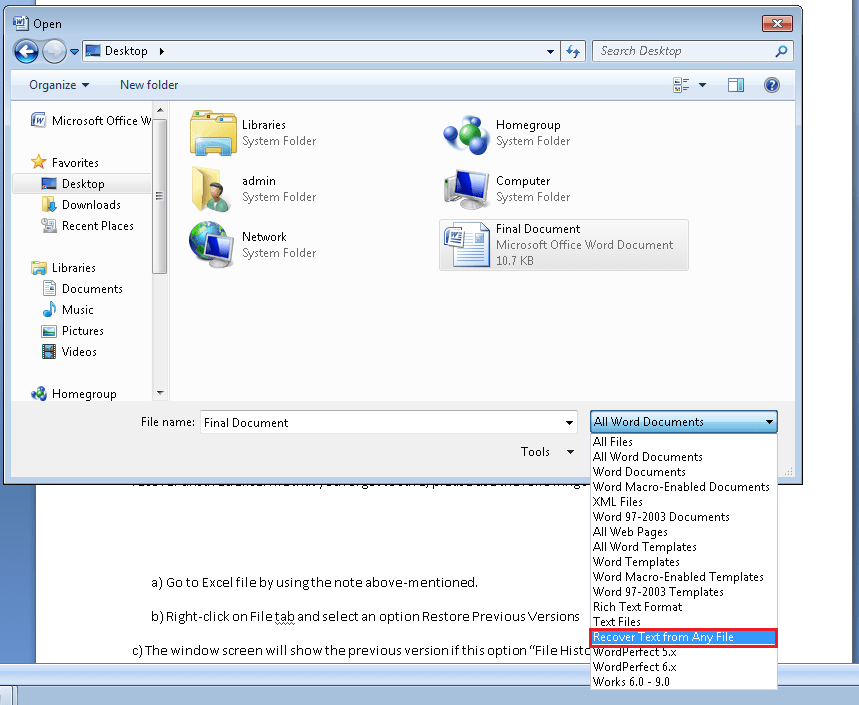Click the New folder button
This screenshot has height=705, width=859.
tap(148, 84)
